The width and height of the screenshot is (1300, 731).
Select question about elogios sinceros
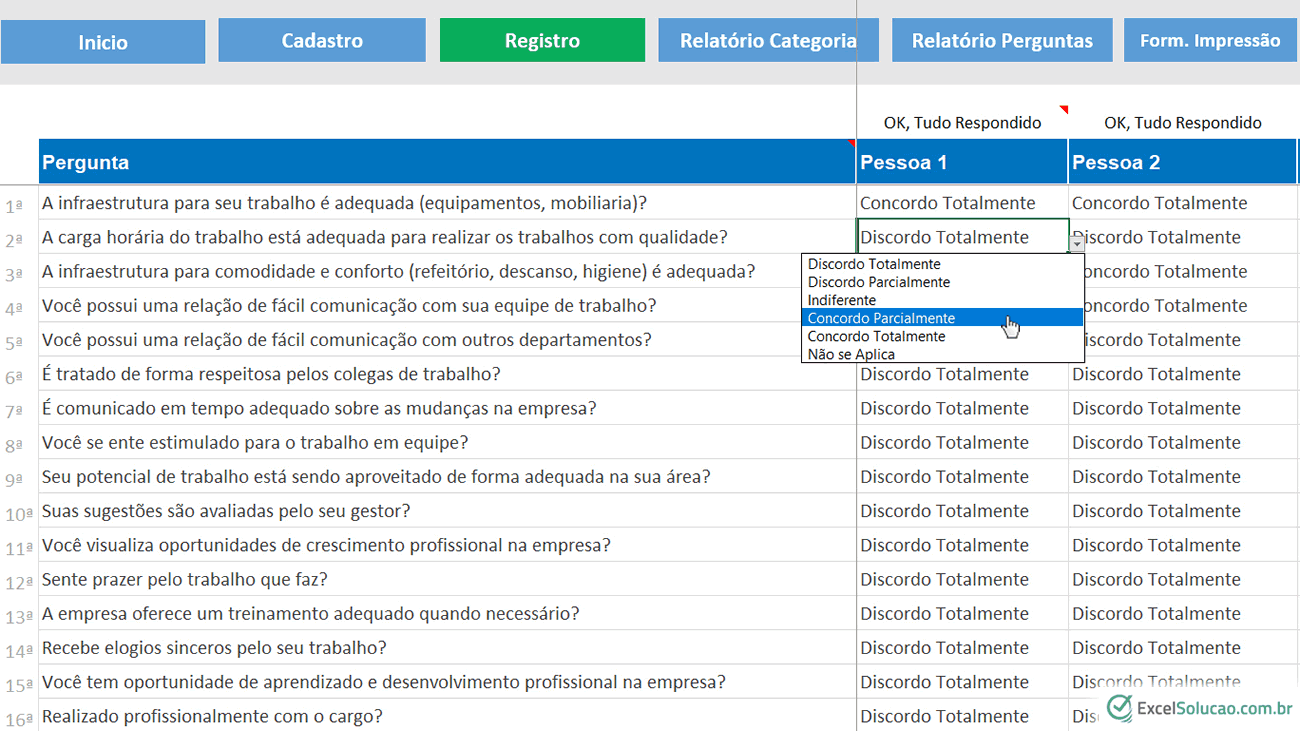tap(447, 648)
